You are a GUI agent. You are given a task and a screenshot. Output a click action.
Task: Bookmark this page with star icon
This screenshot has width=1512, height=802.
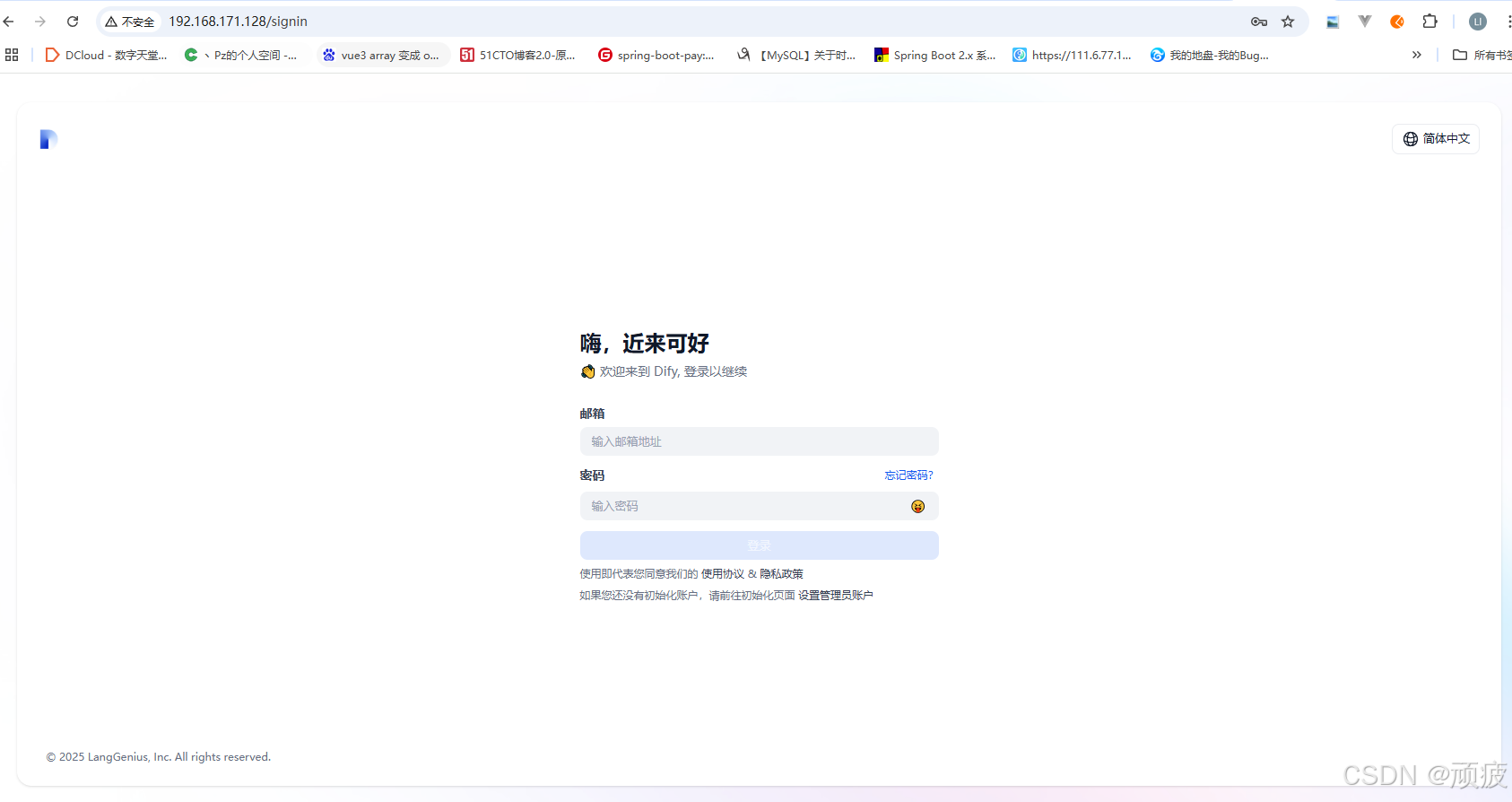[x=1288, y=22]
